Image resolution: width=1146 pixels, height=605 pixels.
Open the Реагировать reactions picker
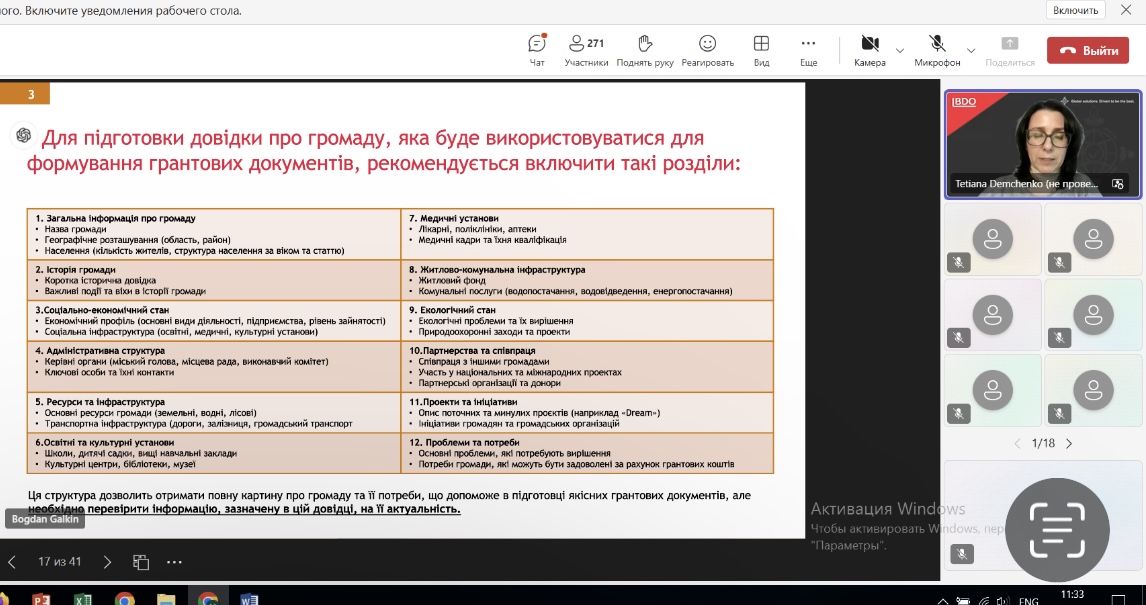[x=707, y=50]
